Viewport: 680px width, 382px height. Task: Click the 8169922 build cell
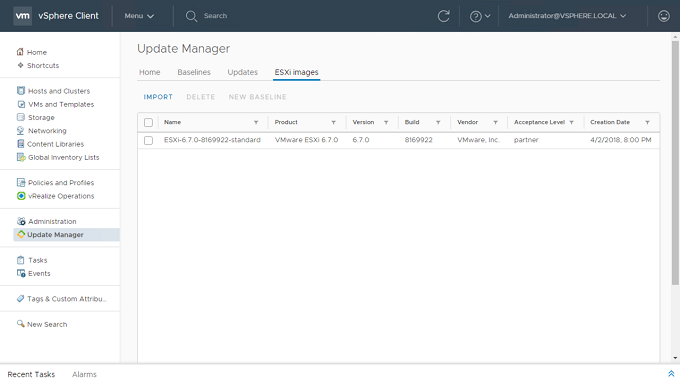418,140
